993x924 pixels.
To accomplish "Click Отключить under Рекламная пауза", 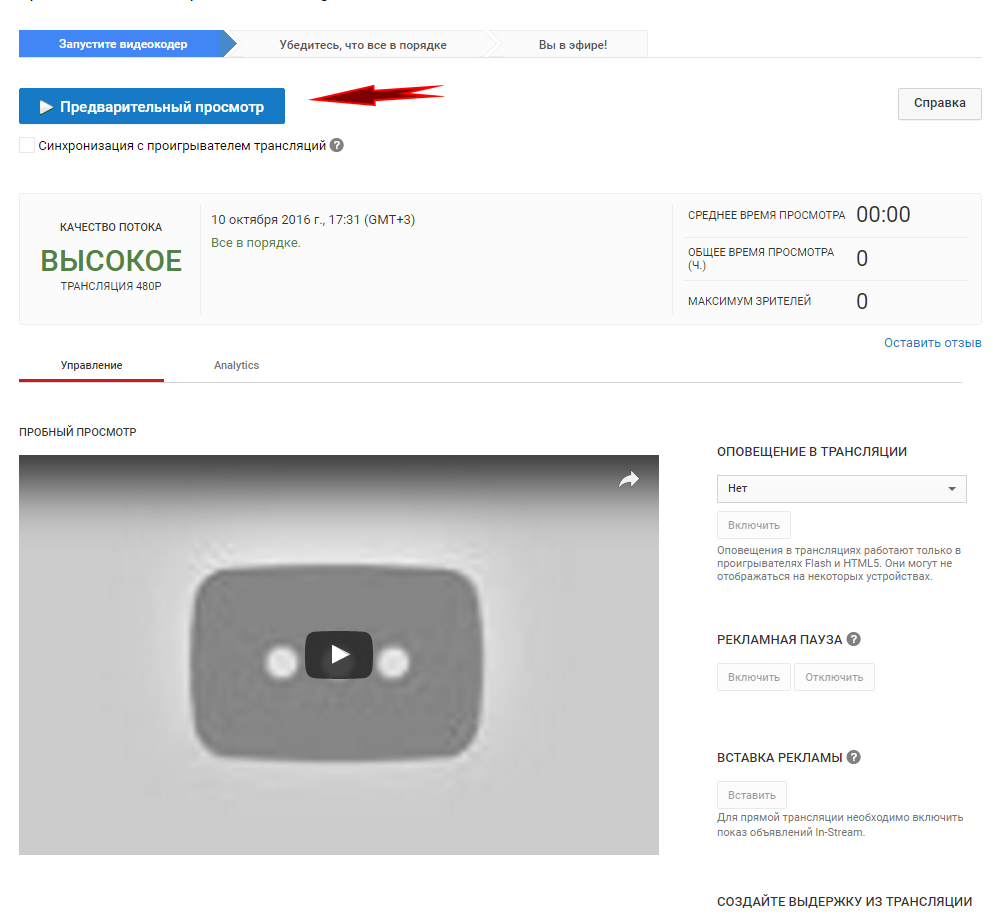I will (834, 677).
